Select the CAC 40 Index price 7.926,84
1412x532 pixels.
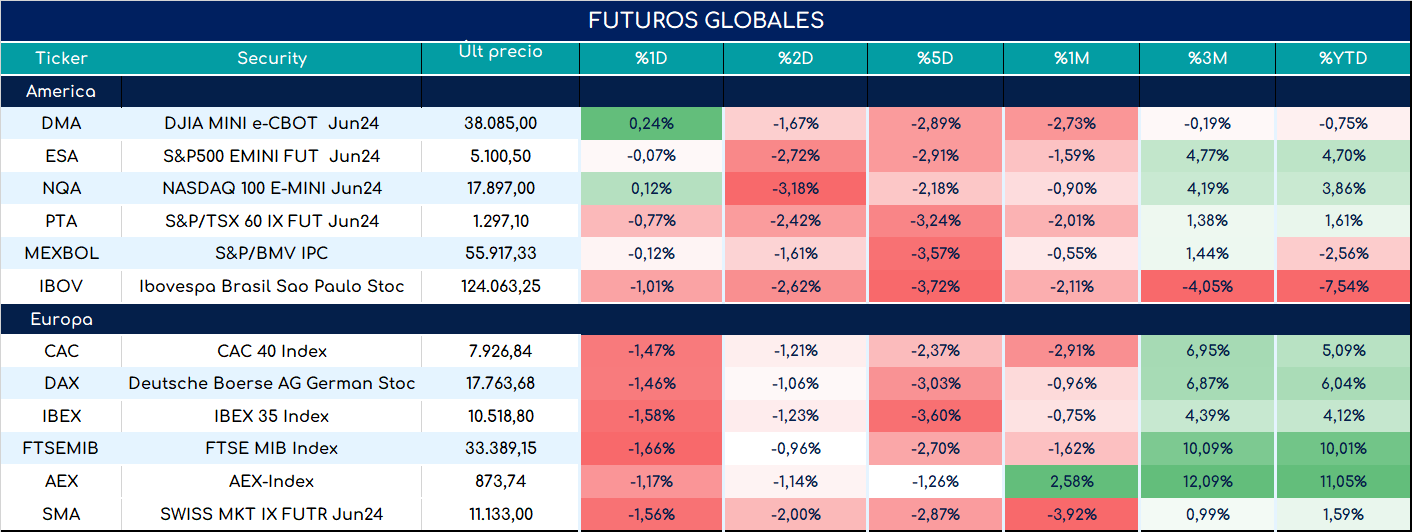pos(500,352)
